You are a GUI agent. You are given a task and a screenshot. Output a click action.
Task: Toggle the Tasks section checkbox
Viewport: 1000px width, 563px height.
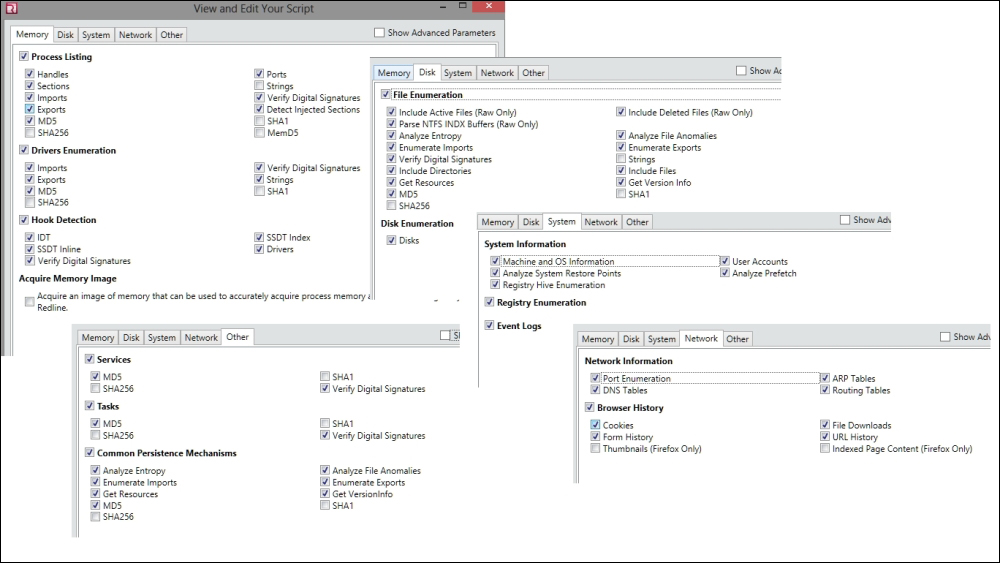click(89, 406)
